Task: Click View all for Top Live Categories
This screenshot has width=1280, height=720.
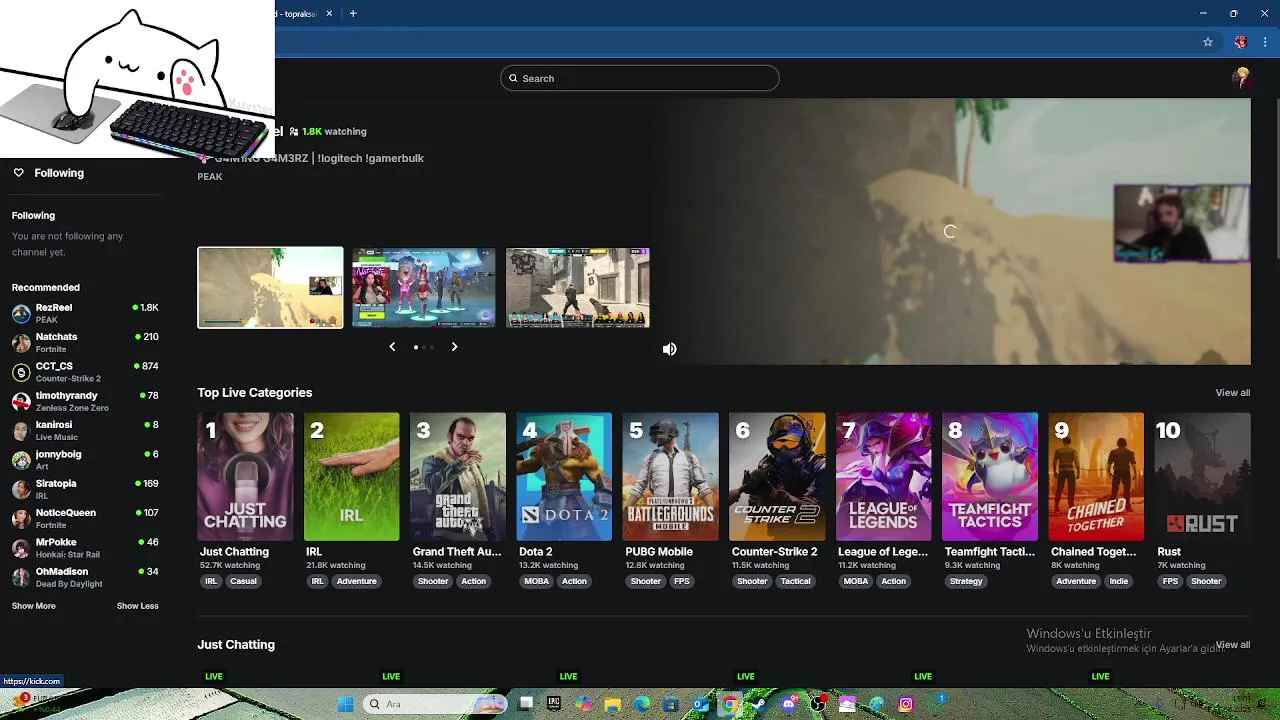Action: coord(1232,393)
